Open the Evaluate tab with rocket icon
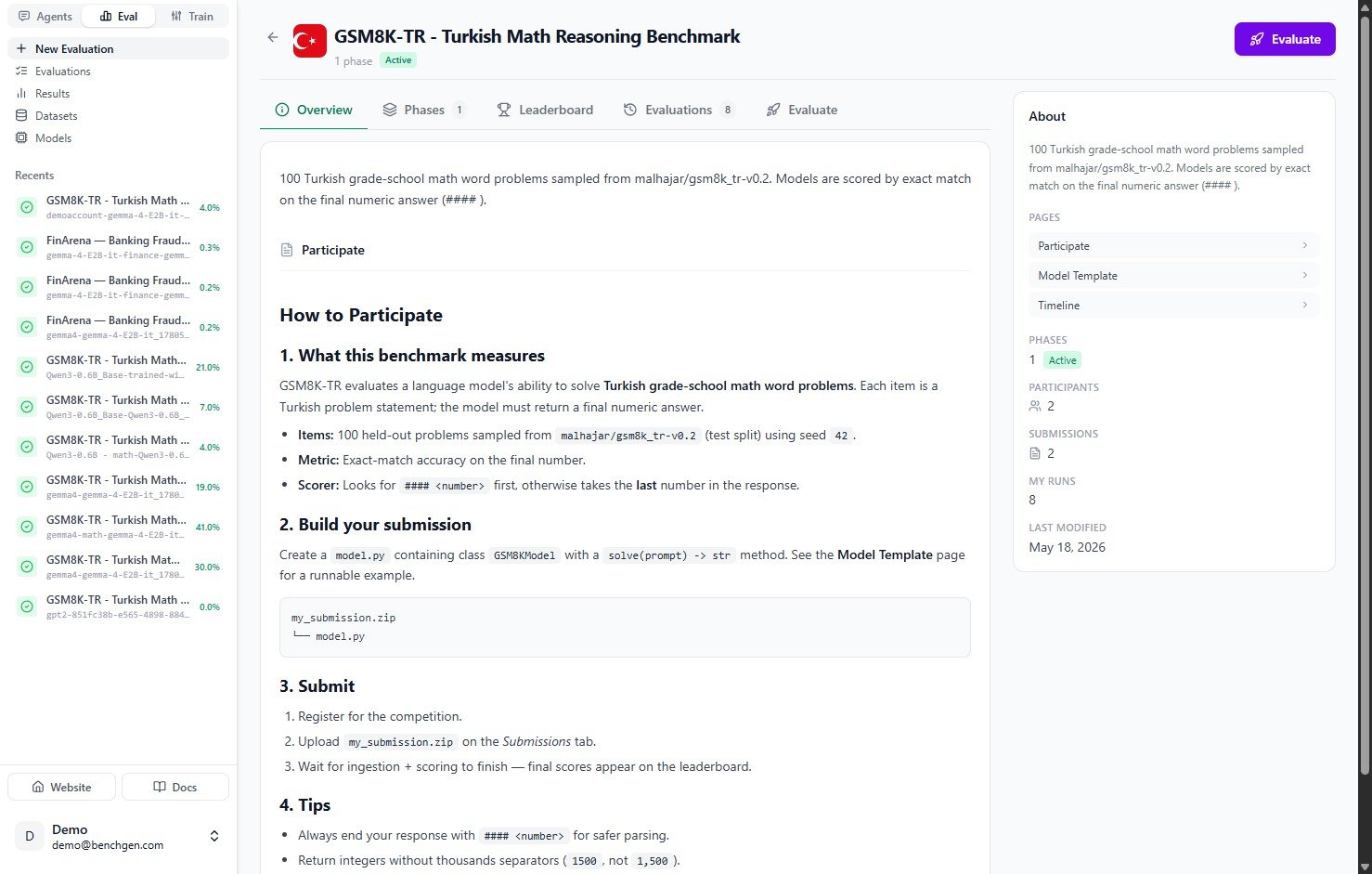This screenshot has width=1372, height=874. click(x=802, y=110)
